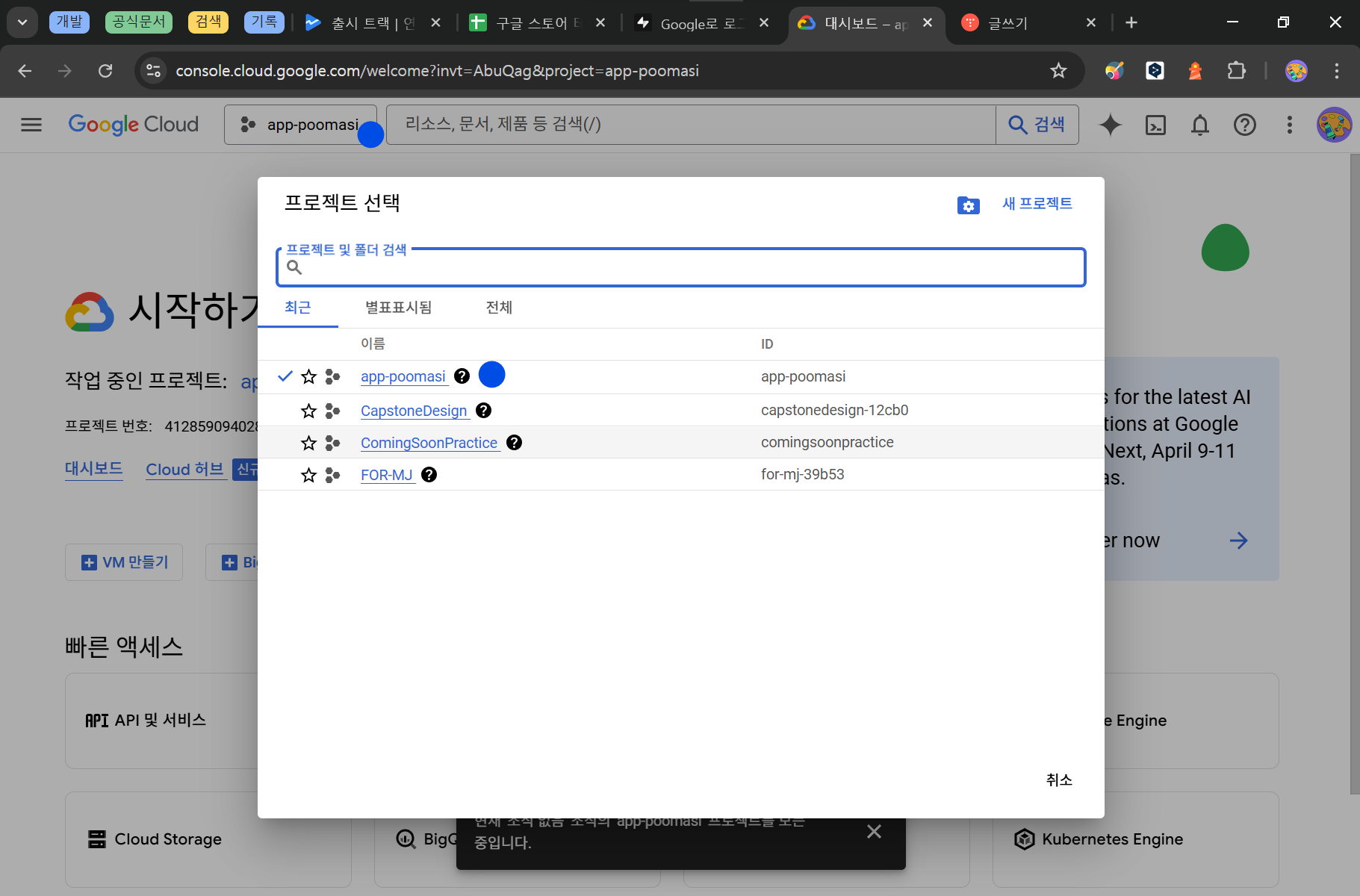The height and width of the screenshot is (896, 1360).
Task: Cancel the dialog with 취소
Action: tap(1059, 780)
